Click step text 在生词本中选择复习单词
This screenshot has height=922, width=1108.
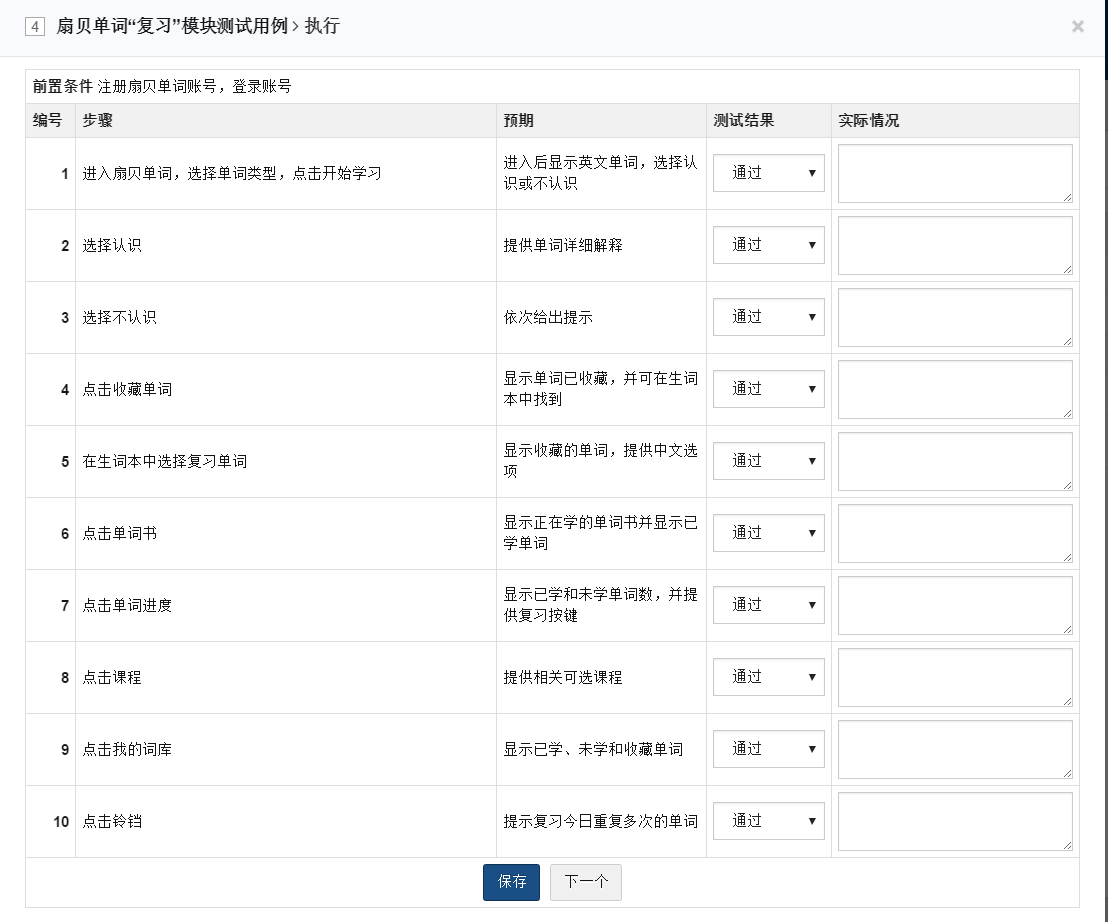tap(165, 462)
